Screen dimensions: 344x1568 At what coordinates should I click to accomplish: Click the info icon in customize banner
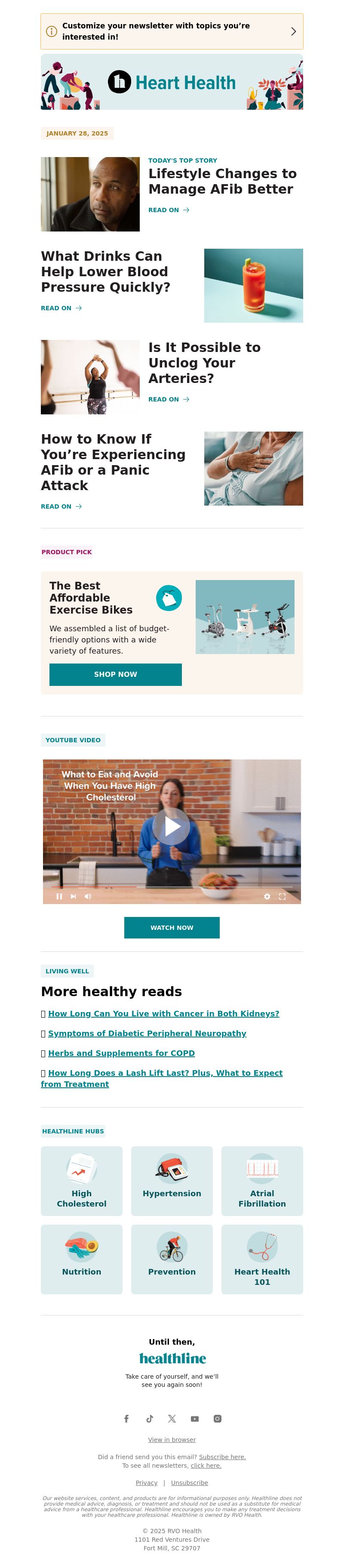tap(52, 31)
